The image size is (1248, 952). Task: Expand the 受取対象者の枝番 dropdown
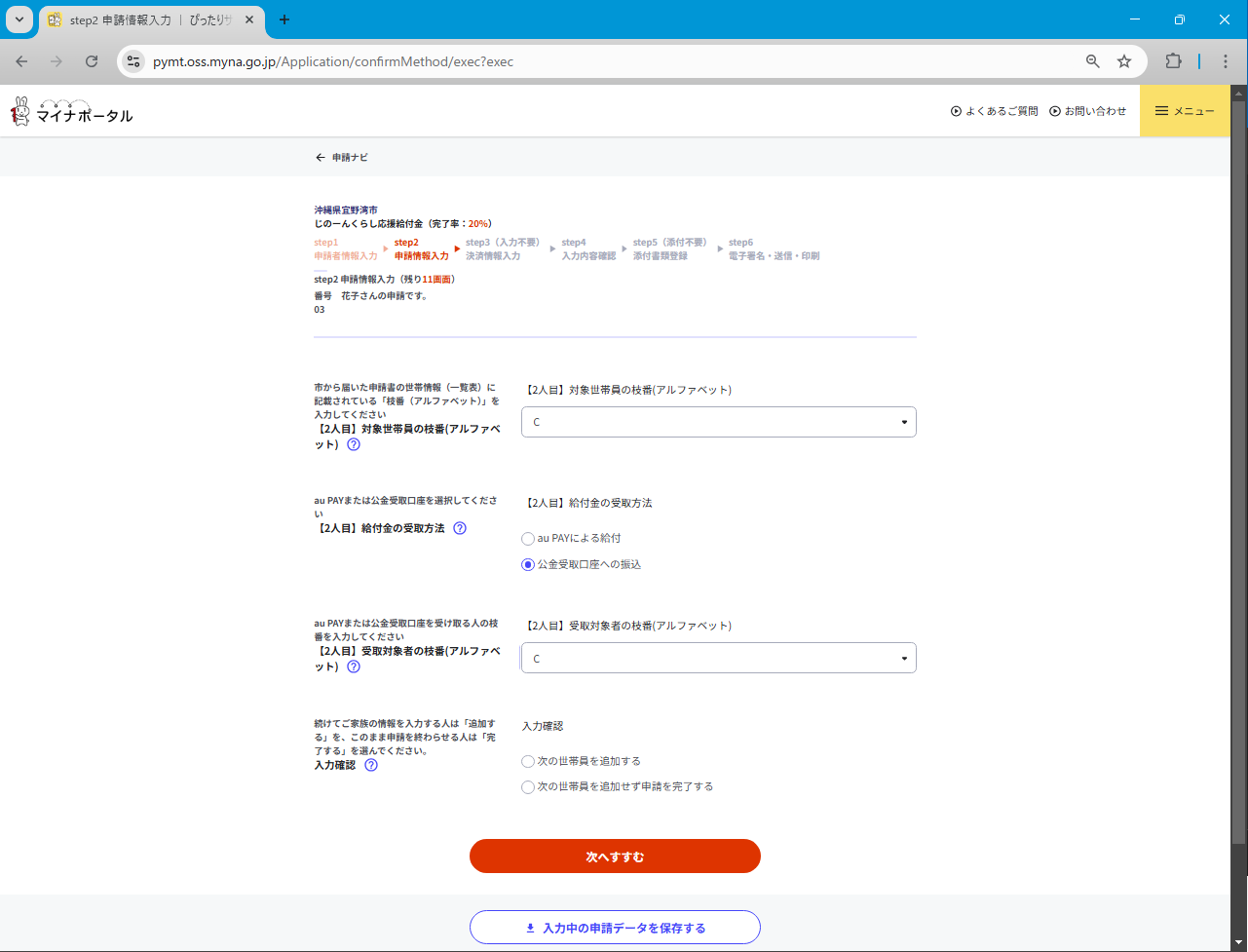(718, 659)
